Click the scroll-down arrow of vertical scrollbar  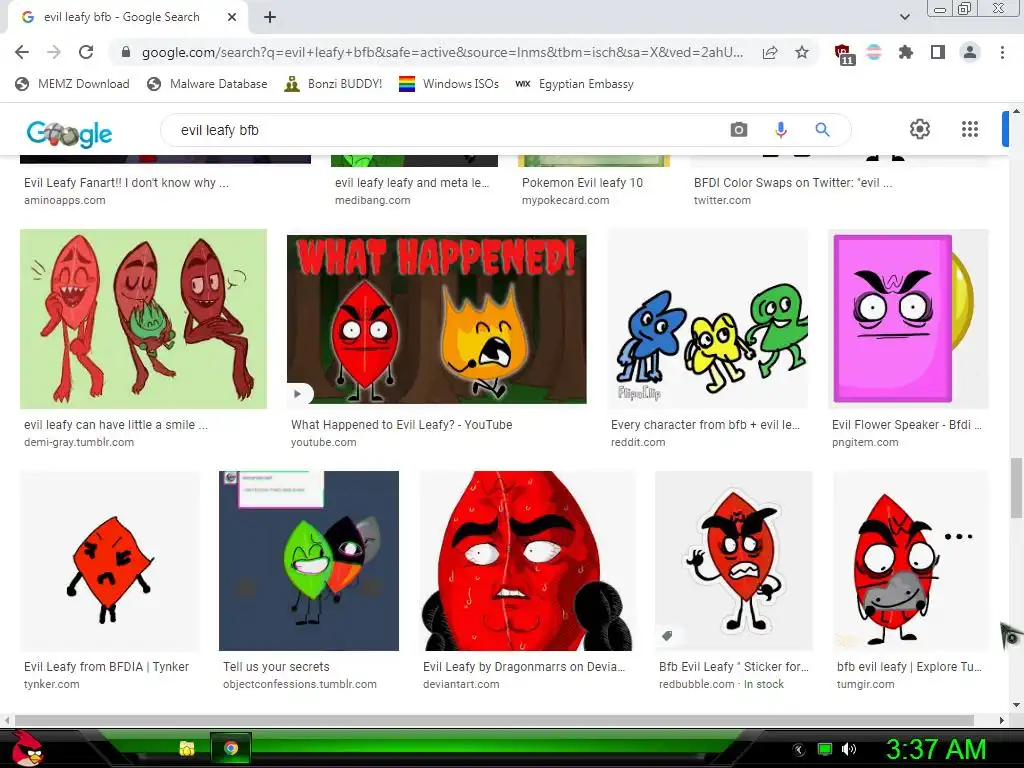click(x=1016, y=705)
